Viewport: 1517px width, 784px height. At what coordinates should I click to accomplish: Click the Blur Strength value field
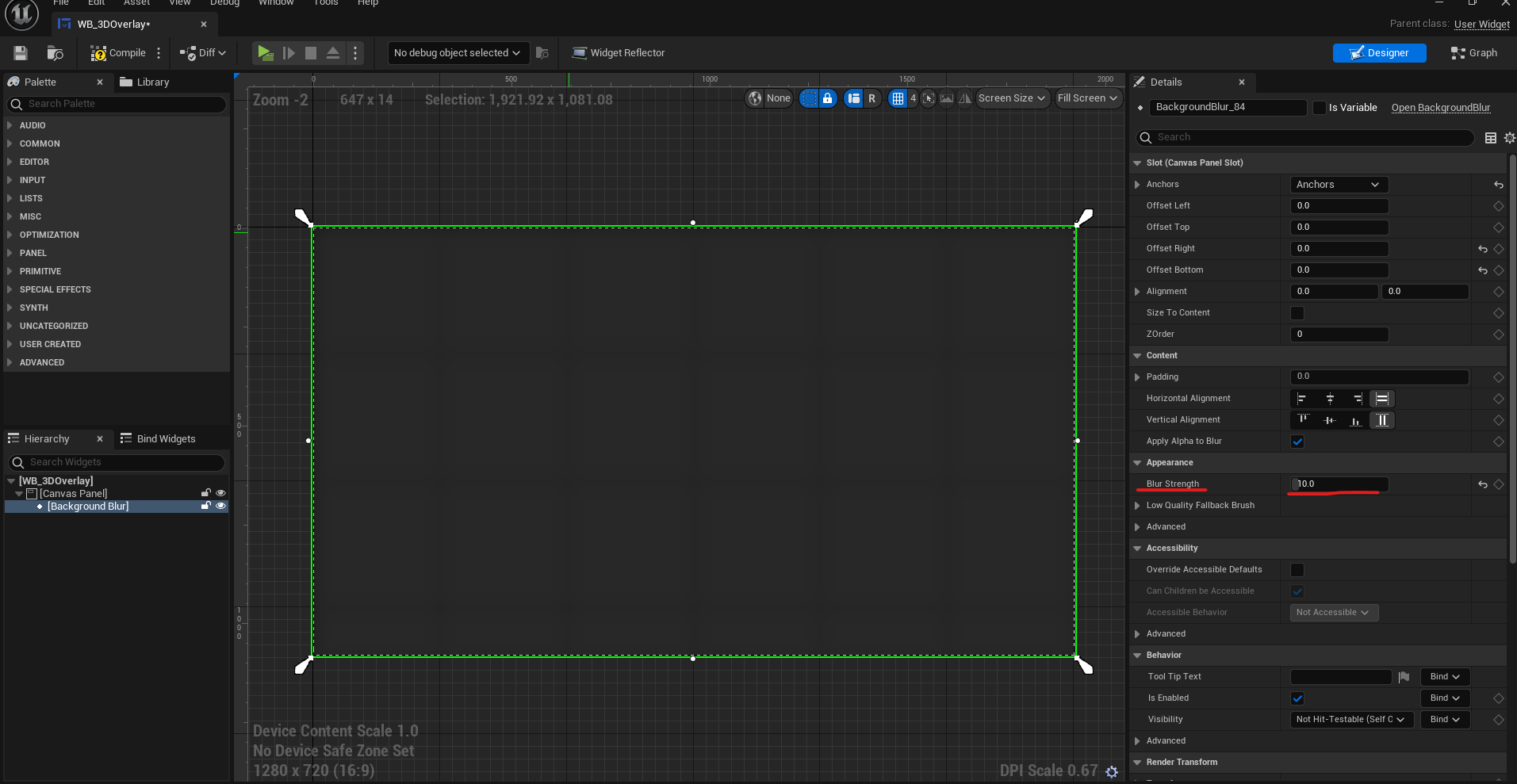[1339, 484]
